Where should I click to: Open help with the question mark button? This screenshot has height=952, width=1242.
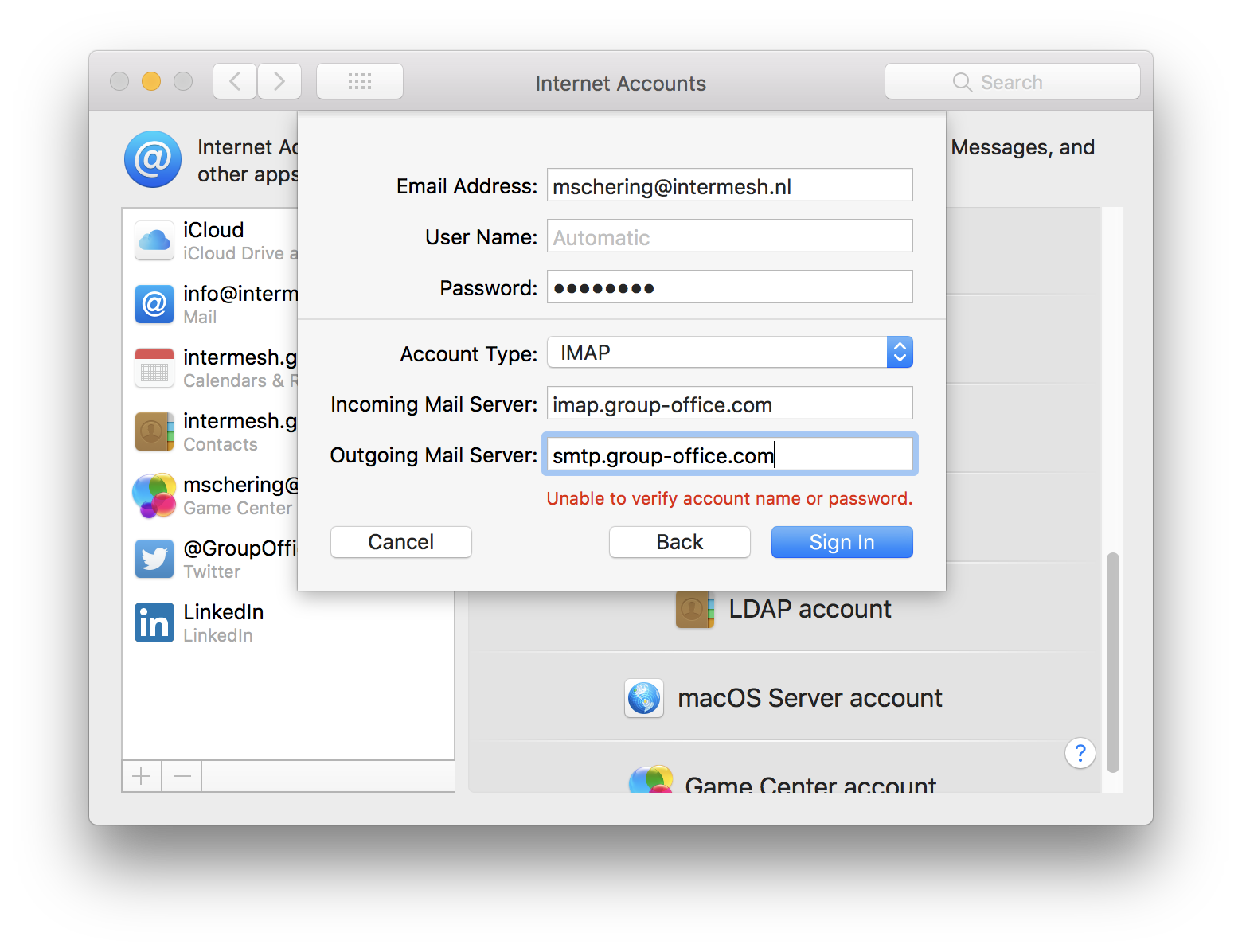click(x=1080, y=753)
